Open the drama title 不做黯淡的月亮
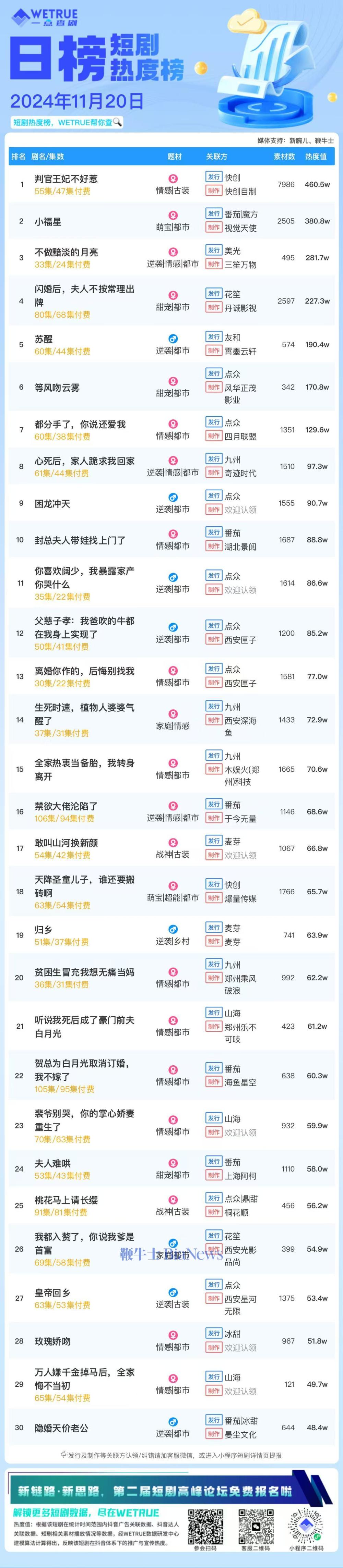The image size is (343, 1568). pos(67,252)
